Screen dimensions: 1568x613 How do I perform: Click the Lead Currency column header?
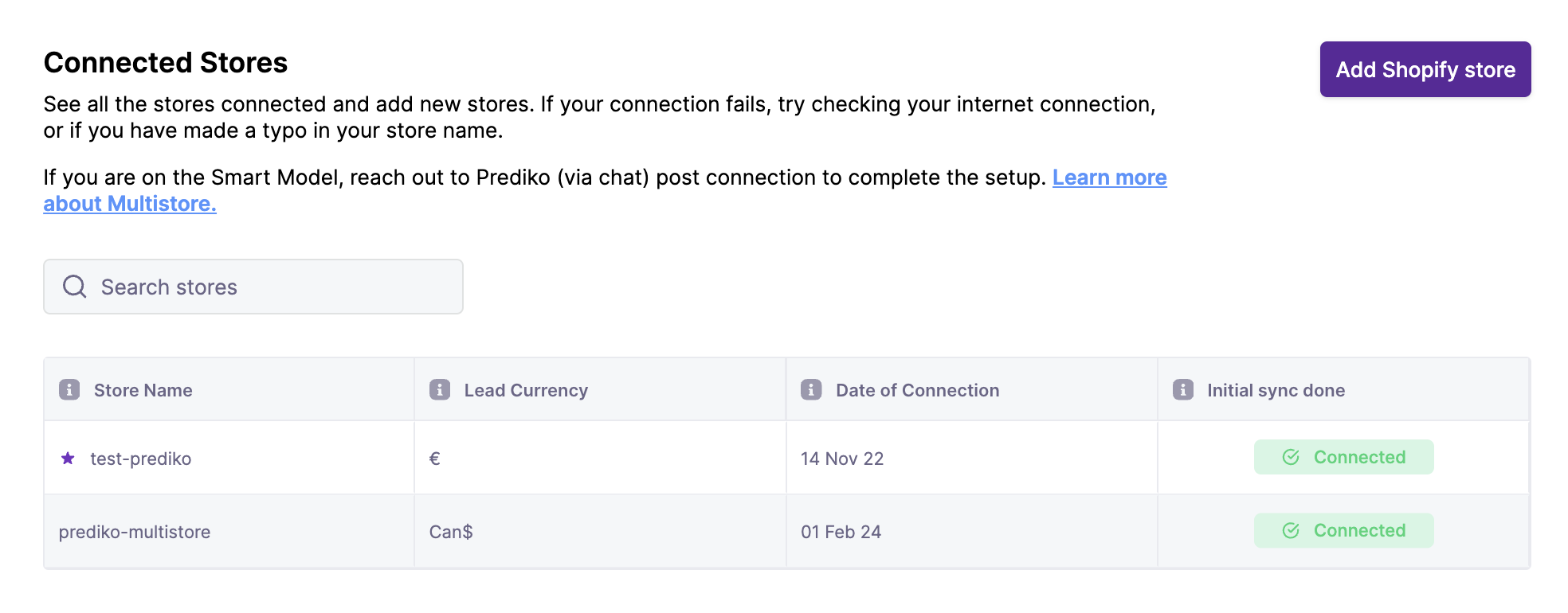[x=526, y=391]
